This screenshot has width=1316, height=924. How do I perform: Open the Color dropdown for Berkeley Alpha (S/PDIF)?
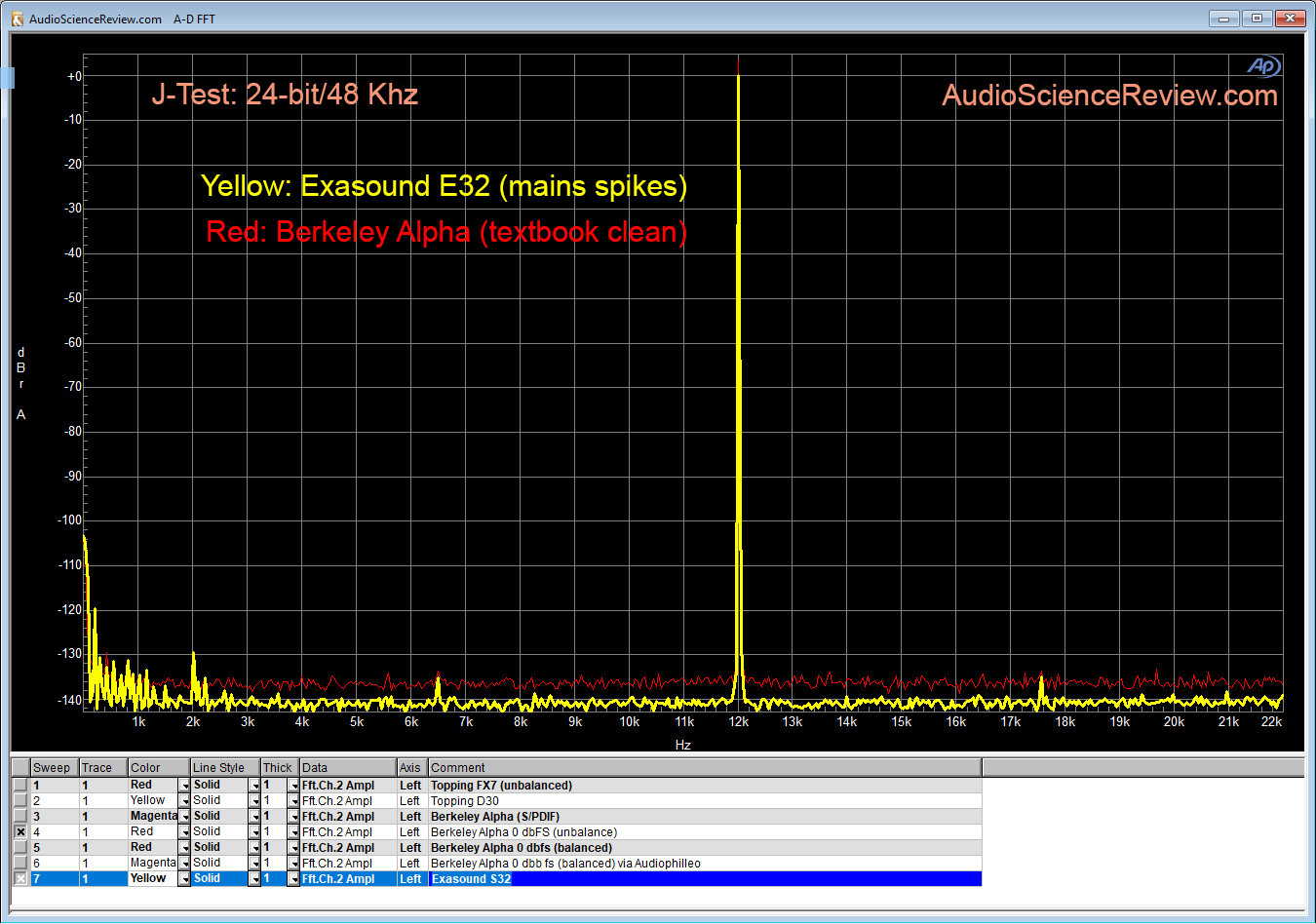184,817
